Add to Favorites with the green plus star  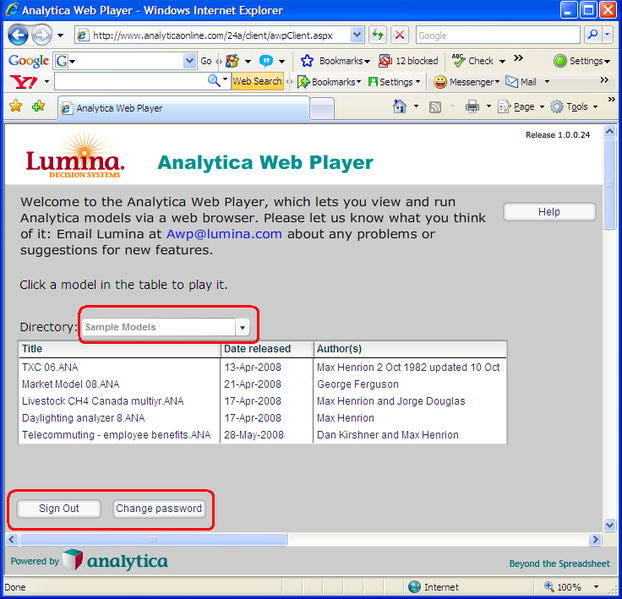click(38, 106)
